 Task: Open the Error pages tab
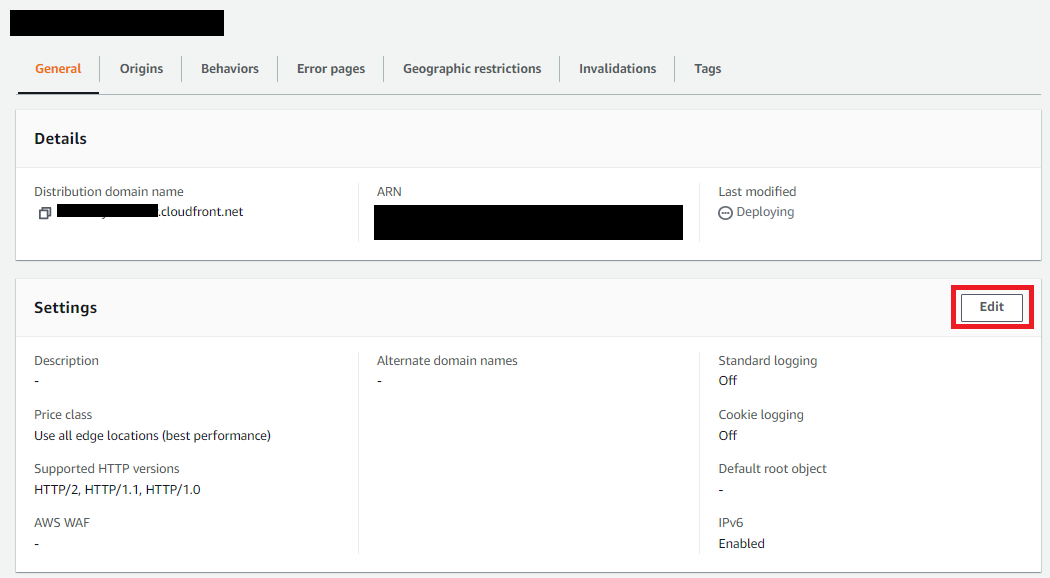[330, 68]
